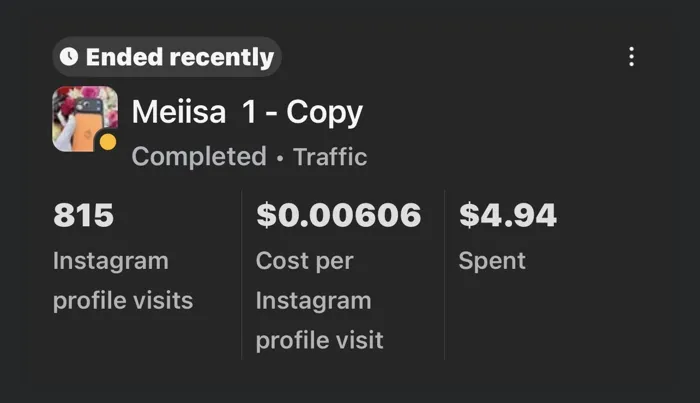The width and height of the screenshot is (700, 403).
Task: Click the separator dot between Completed and Traffic
Action: pyautogui.click(x=280, y=158)
